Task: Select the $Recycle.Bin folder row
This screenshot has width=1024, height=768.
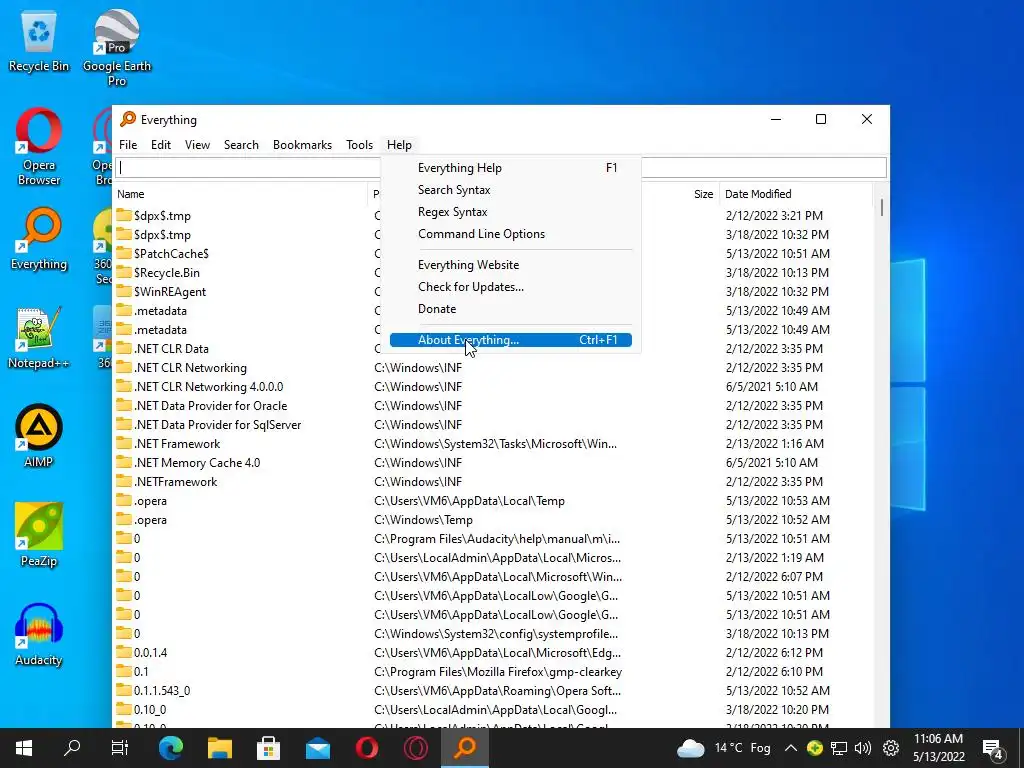Action: pyautogui.click(x=492, y=272)
